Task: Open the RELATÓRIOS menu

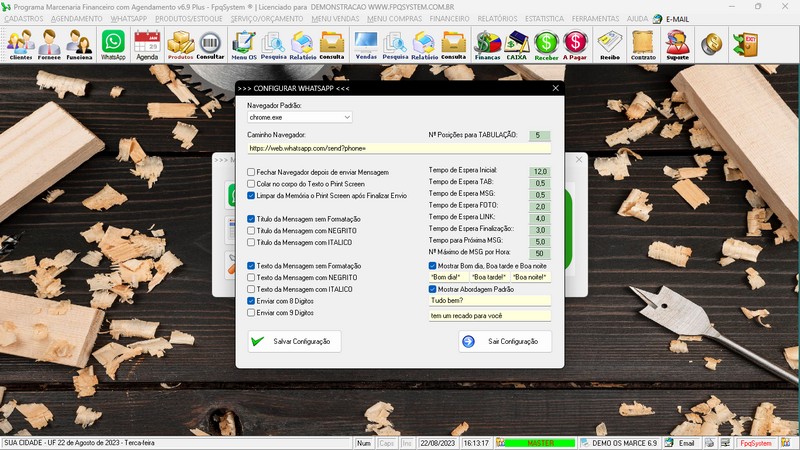Action: click(x=497, y=19)
